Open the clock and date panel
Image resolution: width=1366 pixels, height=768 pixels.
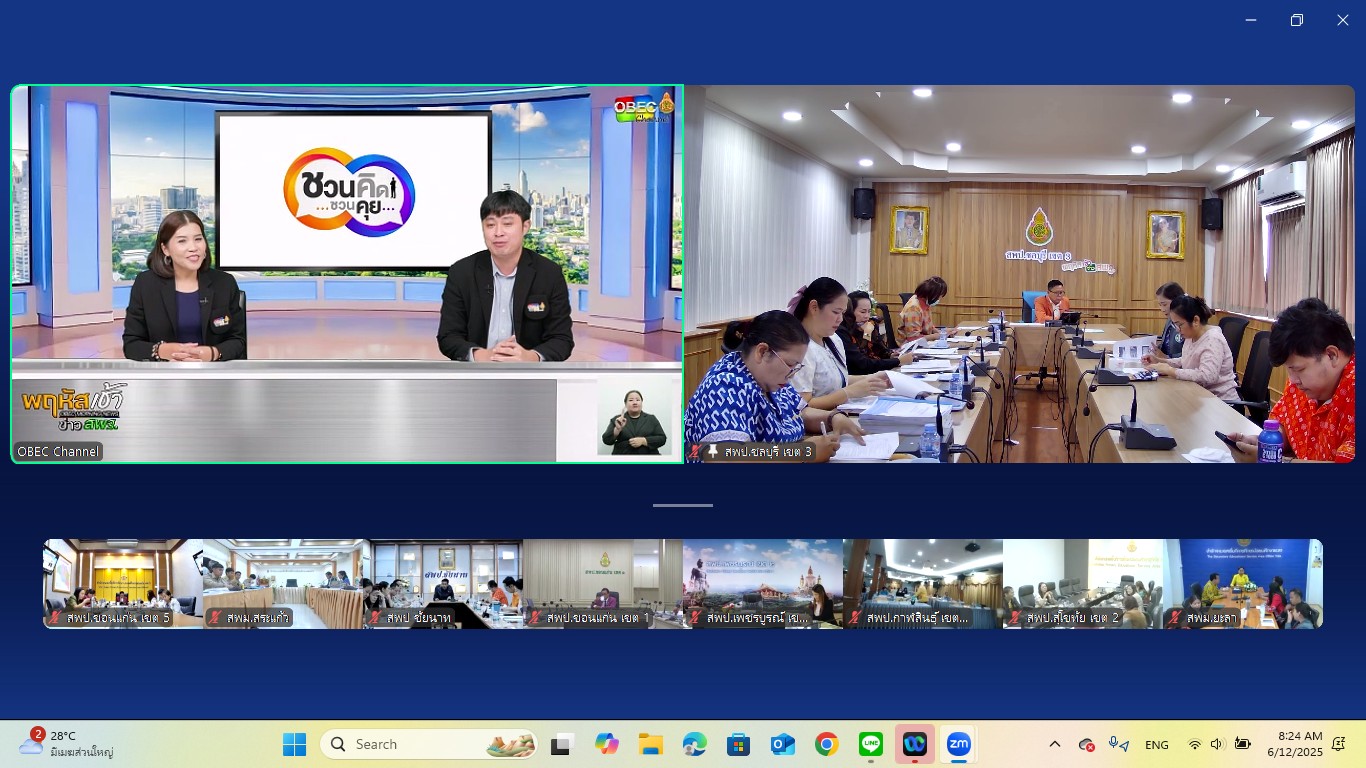pyautogui.click(x=1294, y=744)
